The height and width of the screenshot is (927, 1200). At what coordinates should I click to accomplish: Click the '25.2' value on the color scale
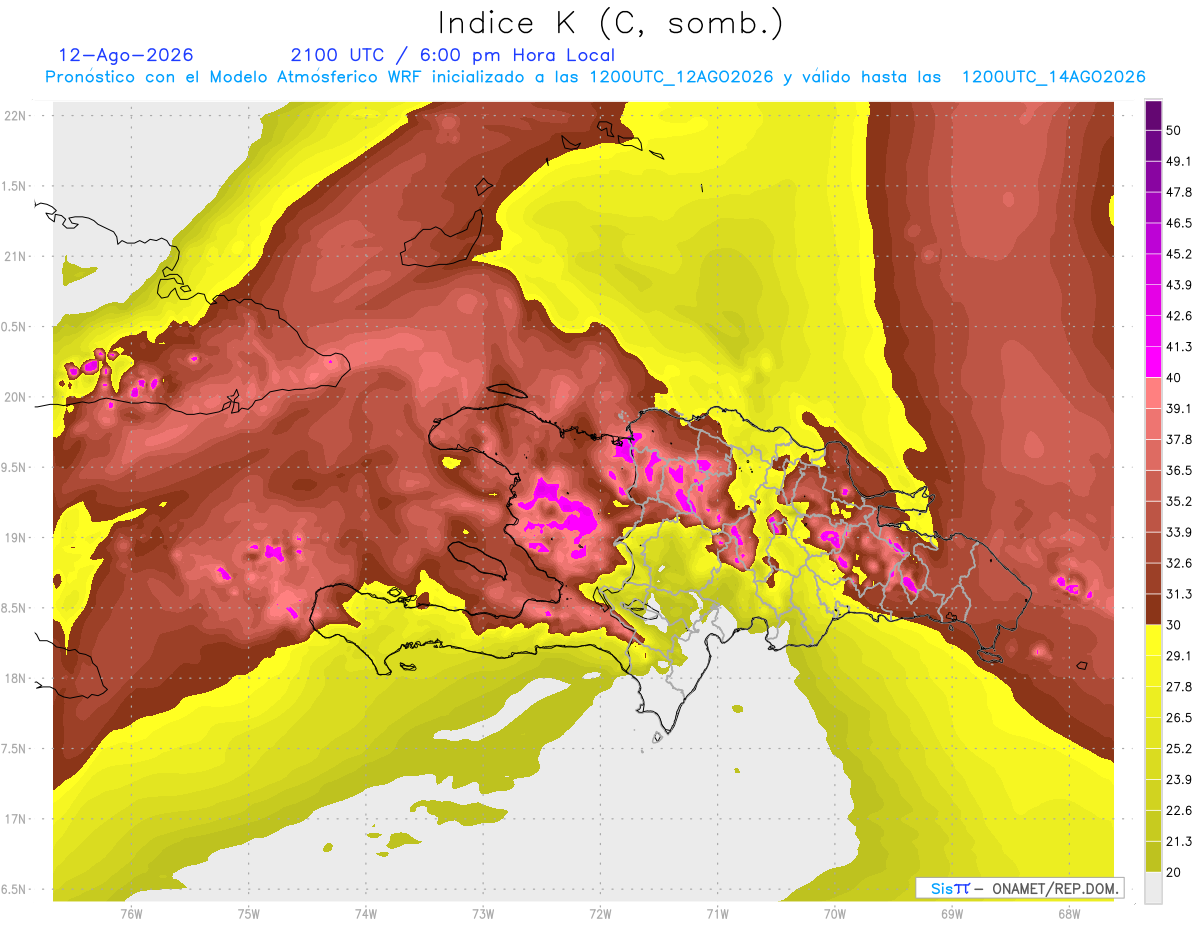click(1179, 748)
